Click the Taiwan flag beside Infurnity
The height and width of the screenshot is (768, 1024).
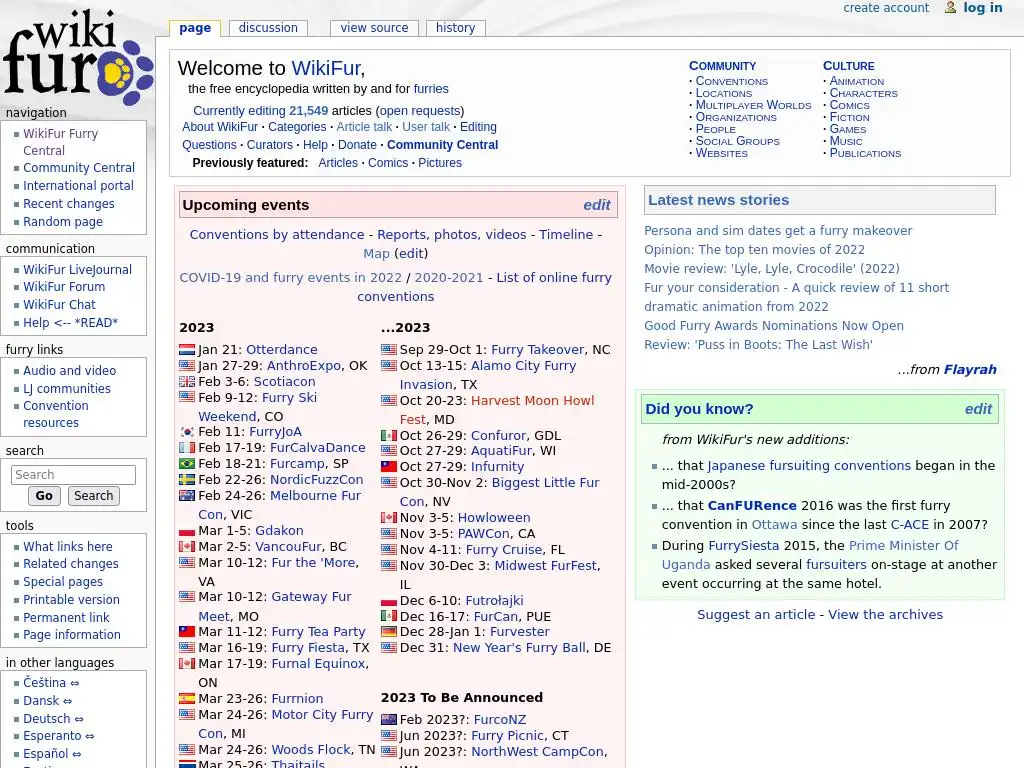pyautogui.click(x=389, y=467)
